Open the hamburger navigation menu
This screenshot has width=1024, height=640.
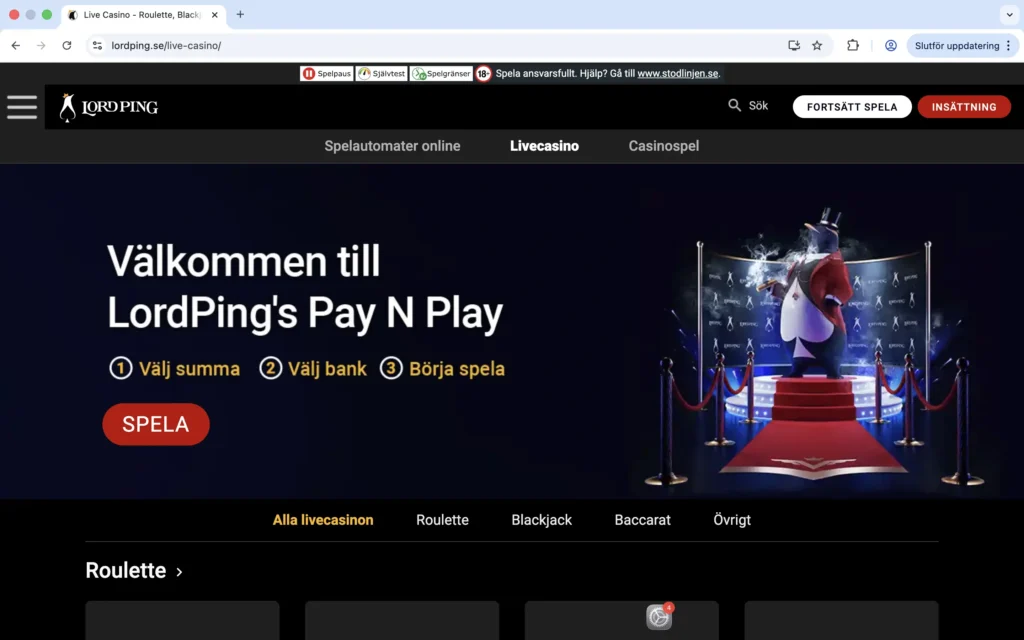pos(21,107)
